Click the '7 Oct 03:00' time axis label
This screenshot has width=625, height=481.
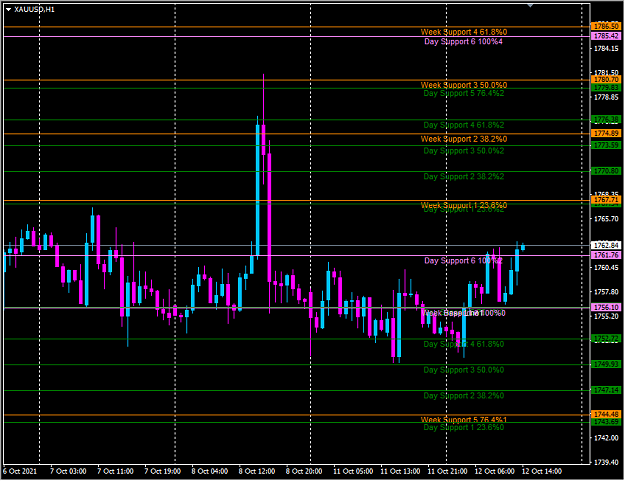click(68, 471)
